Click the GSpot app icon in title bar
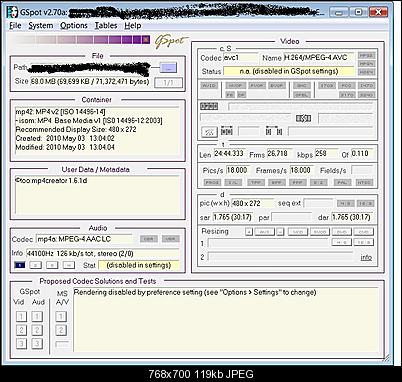The width and height of the screenshot is (402, 382). coord(13,12)
